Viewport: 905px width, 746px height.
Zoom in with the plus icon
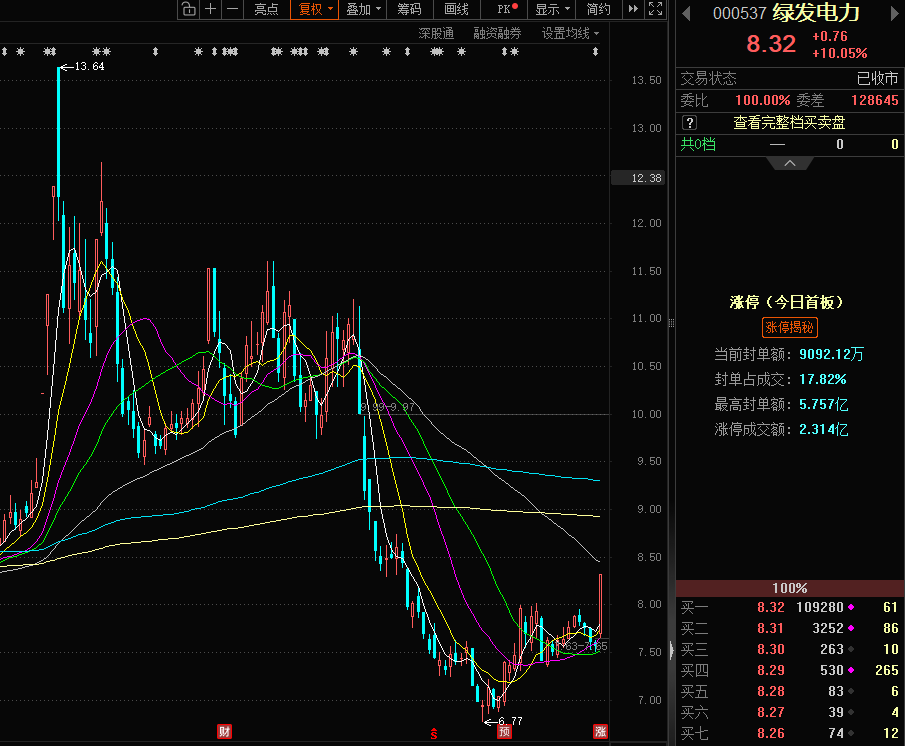click(x=211, y=9)
